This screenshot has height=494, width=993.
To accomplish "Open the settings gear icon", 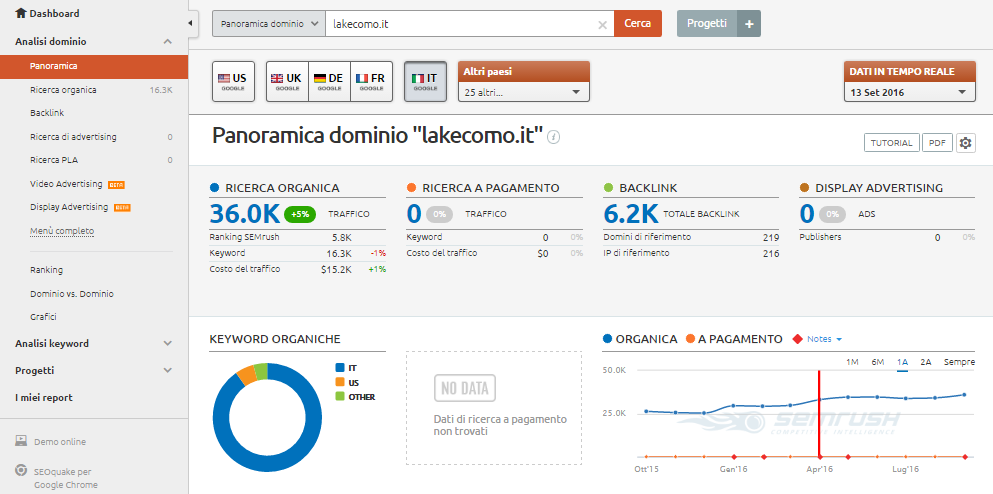I will (965, 143).
